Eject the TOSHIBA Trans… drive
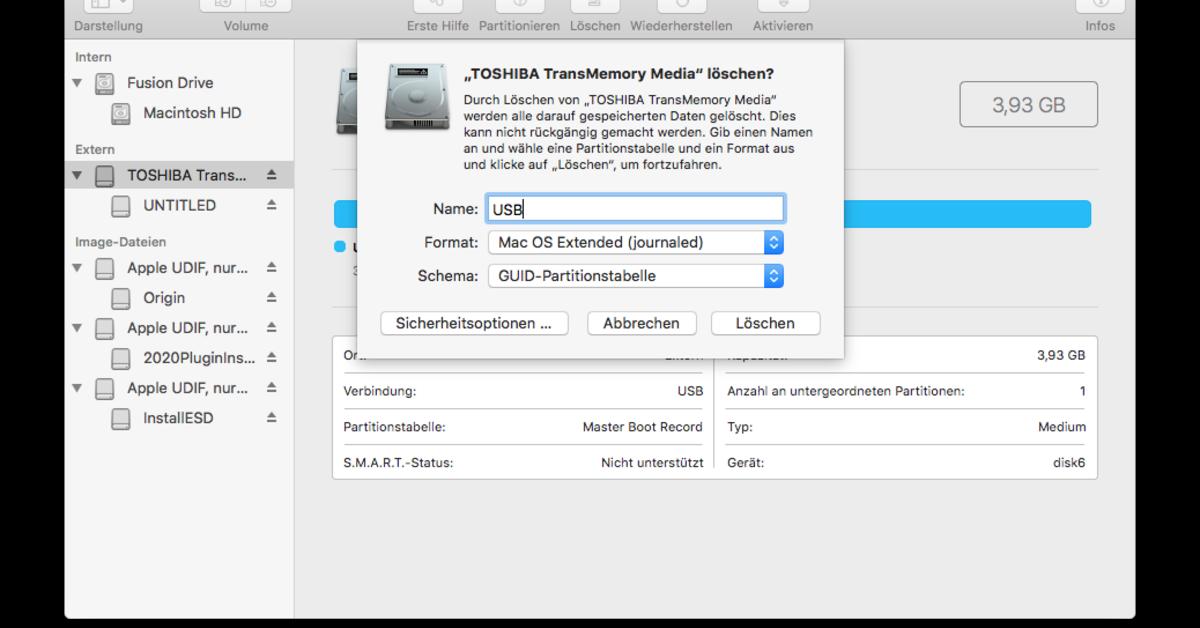 coord(271,175)
